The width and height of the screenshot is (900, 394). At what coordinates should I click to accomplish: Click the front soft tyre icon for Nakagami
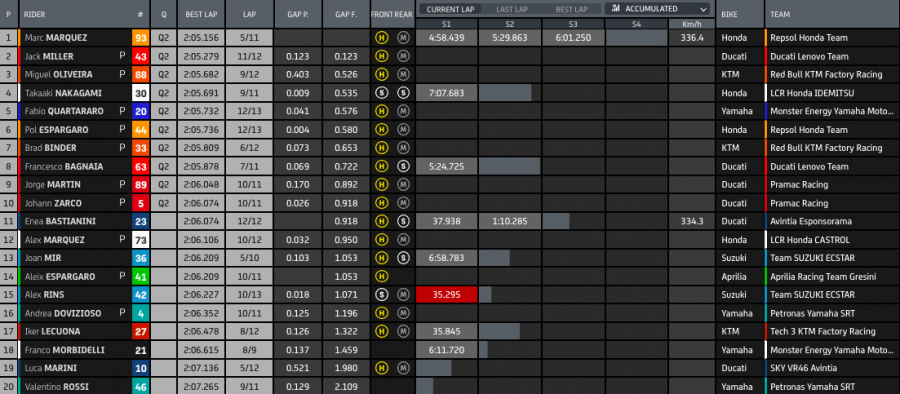pos(381,93)
